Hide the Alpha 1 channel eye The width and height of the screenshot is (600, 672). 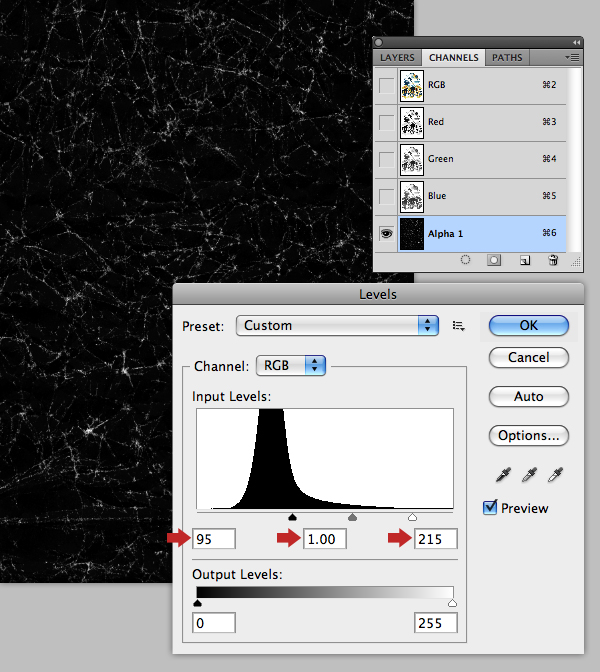click(x=387, y=234)
